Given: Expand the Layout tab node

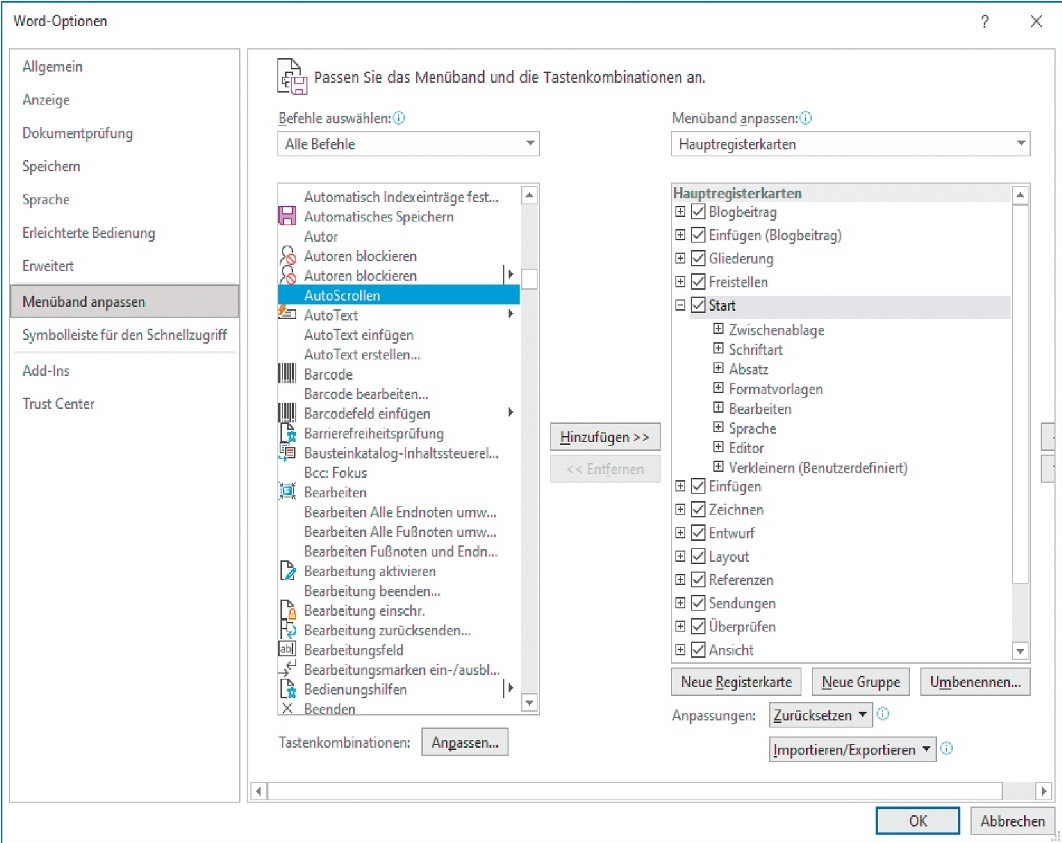Looking at the screenshot, I should point(680,557).
